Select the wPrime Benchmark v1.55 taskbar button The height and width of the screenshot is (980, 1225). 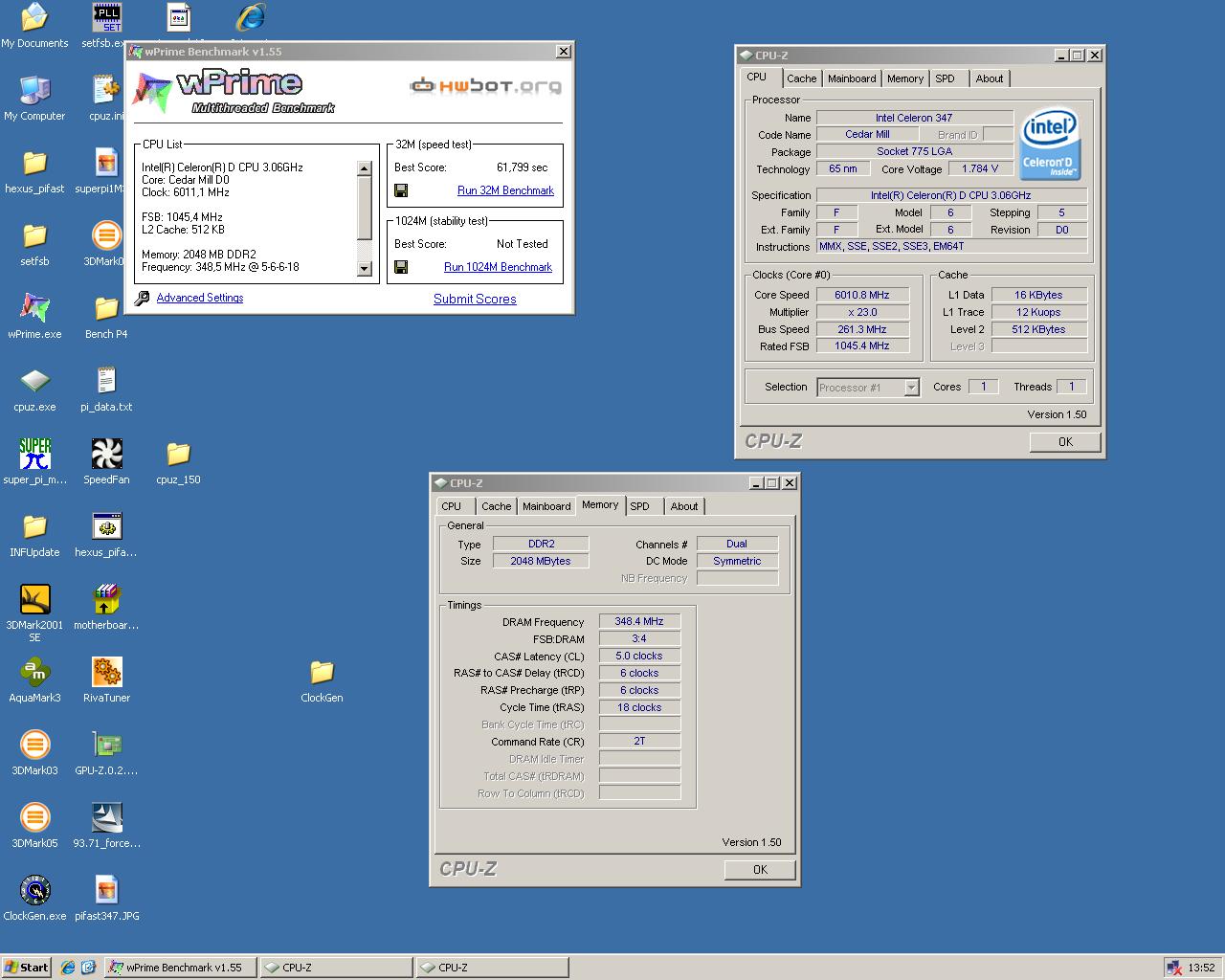(181, 968)
